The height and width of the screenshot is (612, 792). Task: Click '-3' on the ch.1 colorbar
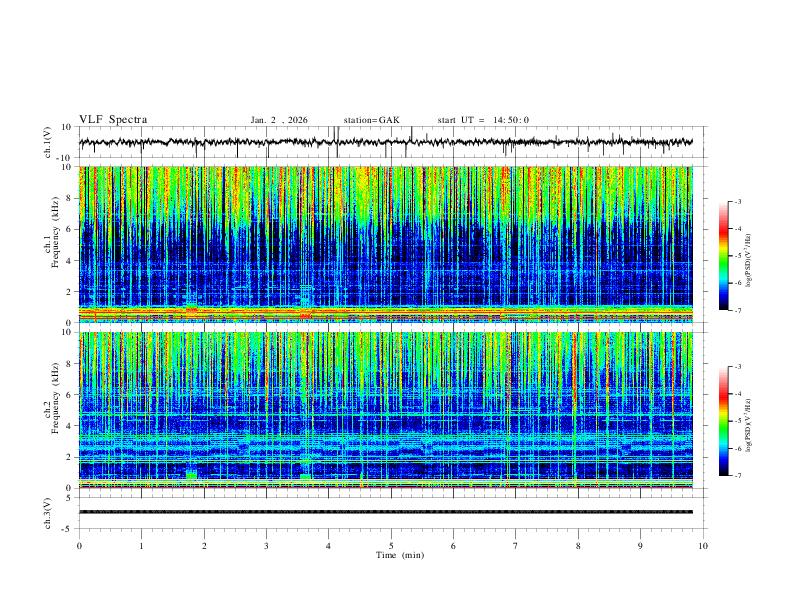[738, 201]
